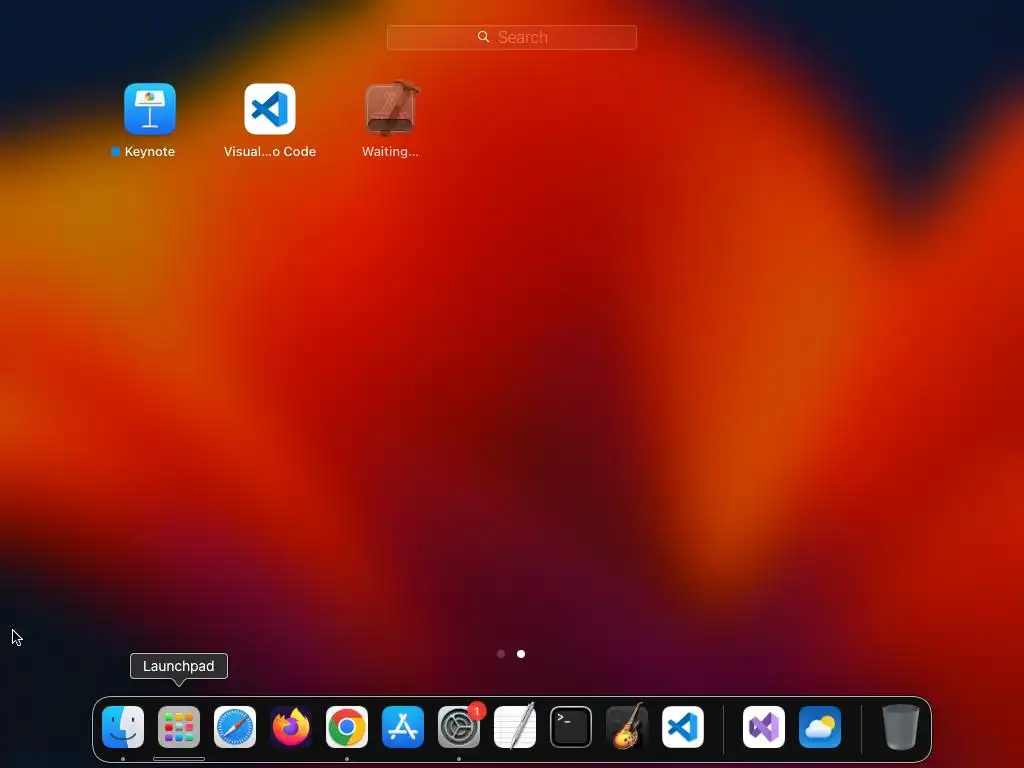Click the Keynote label text
The width and height of the screenshot is (1024, 768).
coord(150,152)
